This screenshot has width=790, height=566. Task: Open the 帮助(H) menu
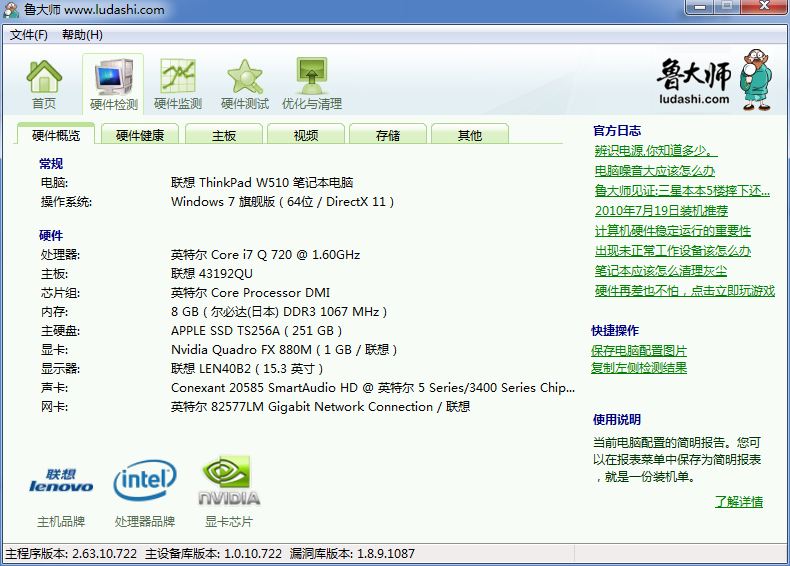point(82,35)
